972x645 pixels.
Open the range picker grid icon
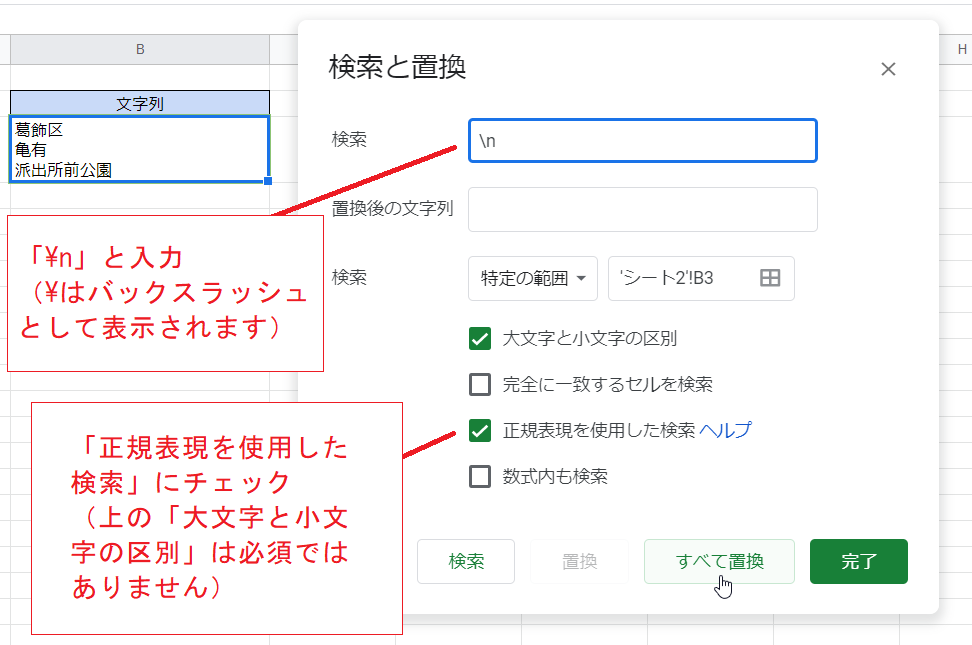point(770,278)
